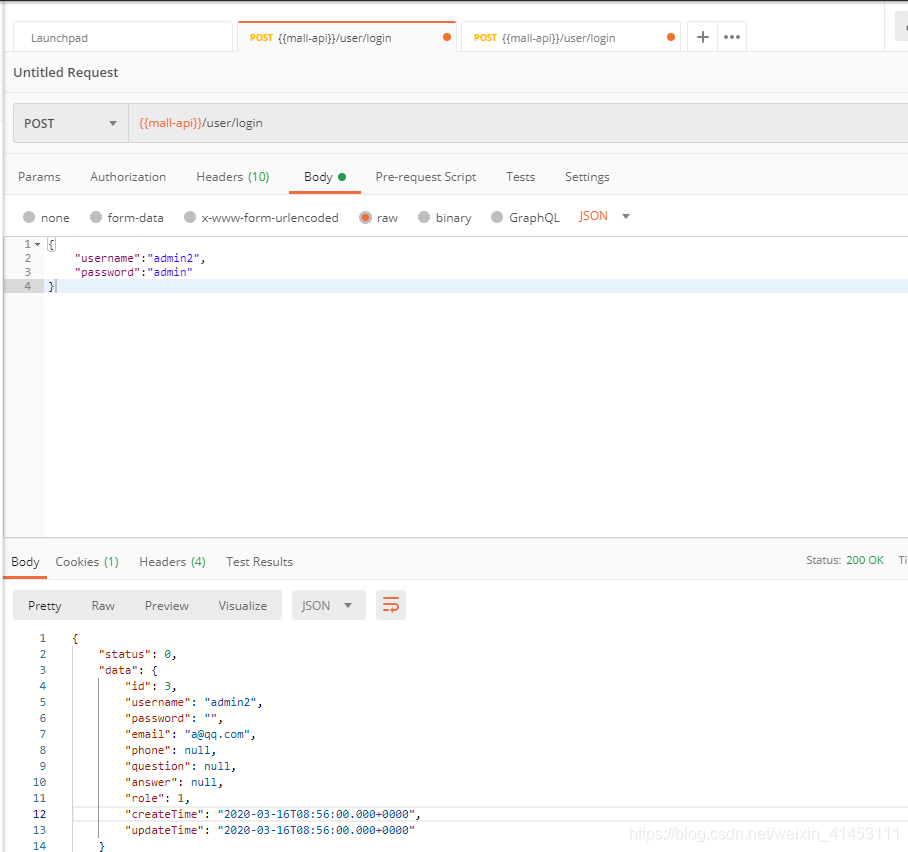Screen dimensions: 908x852
Task: Click the Untitled Request title
Action: pyautogui.click(x=66, y=72)
